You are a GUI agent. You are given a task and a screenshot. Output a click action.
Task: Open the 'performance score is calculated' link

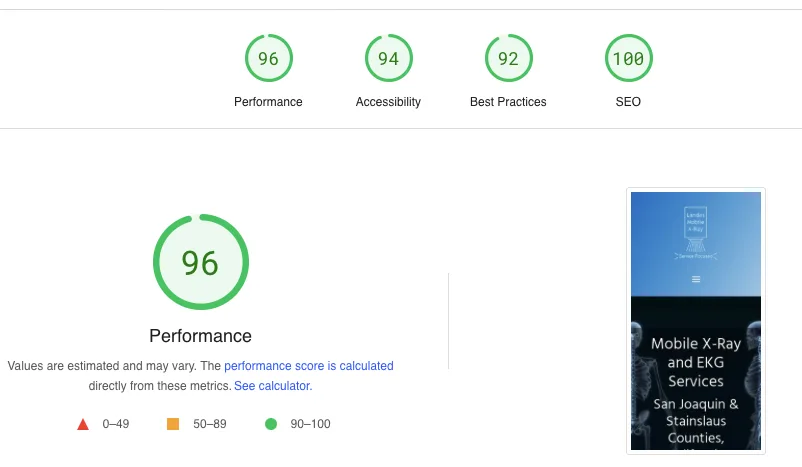(309, 366)
